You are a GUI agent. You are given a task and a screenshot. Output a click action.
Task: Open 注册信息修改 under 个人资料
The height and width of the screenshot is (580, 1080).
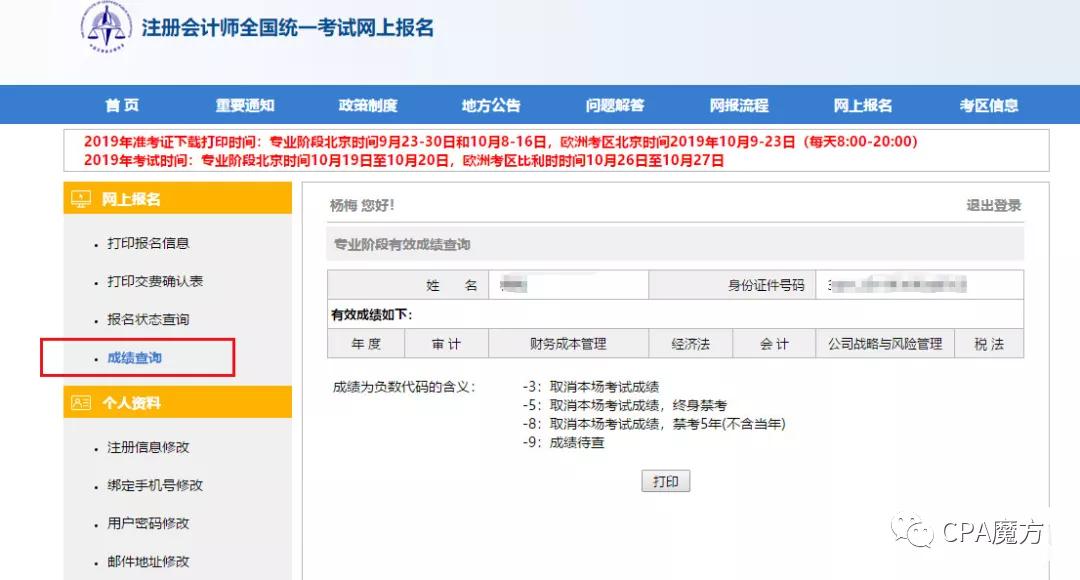(x=148, y=448)
